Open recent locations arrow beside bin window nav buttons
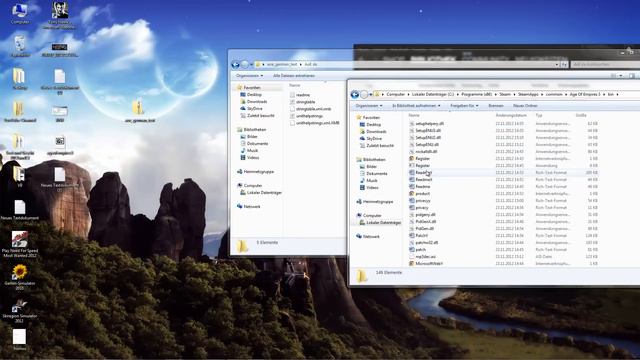This screenshot has height=360, width=640. [371, 94]
